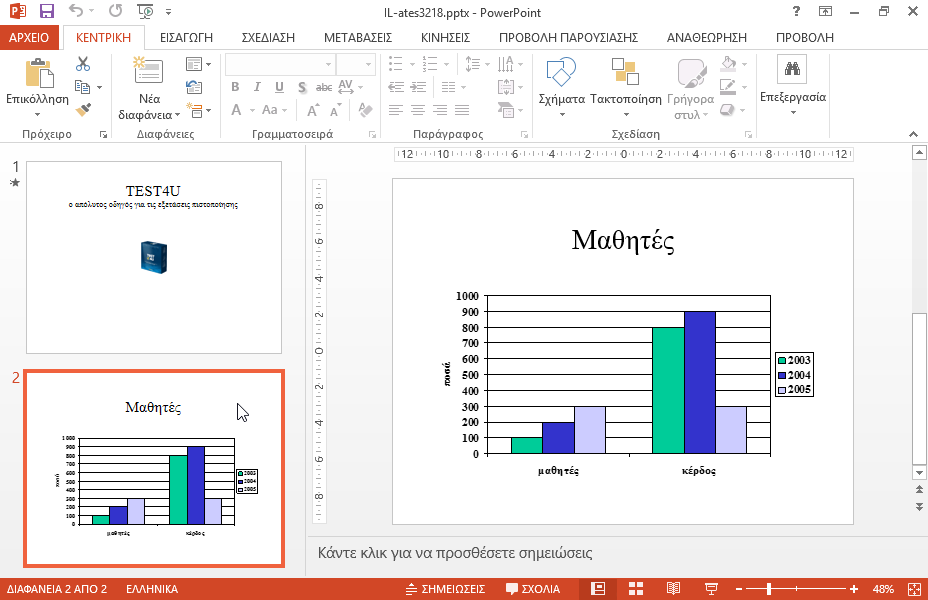The height and width of the screenshot is (600, 928).
Task: Click ΣΧΟΛΙΑ comments button in status bar
Action: point(533,589)
